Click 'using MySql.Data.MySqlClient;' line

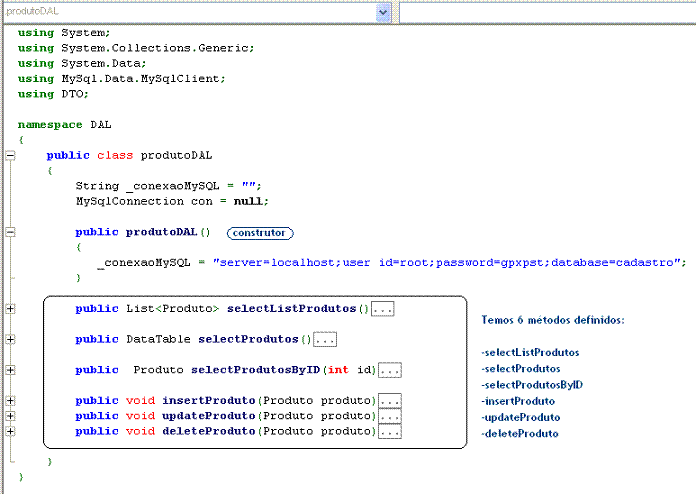click(122, 79)
